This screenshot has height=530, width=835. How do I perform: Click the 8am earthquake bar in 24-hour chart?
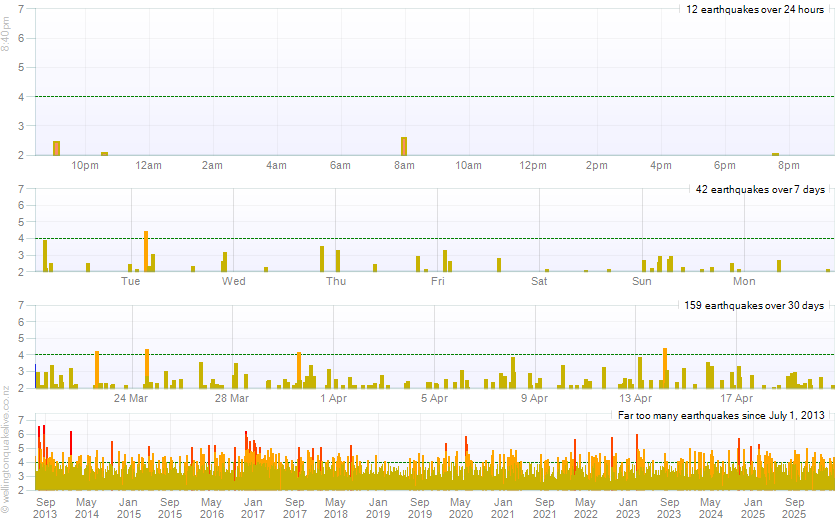tap(404, 146)
